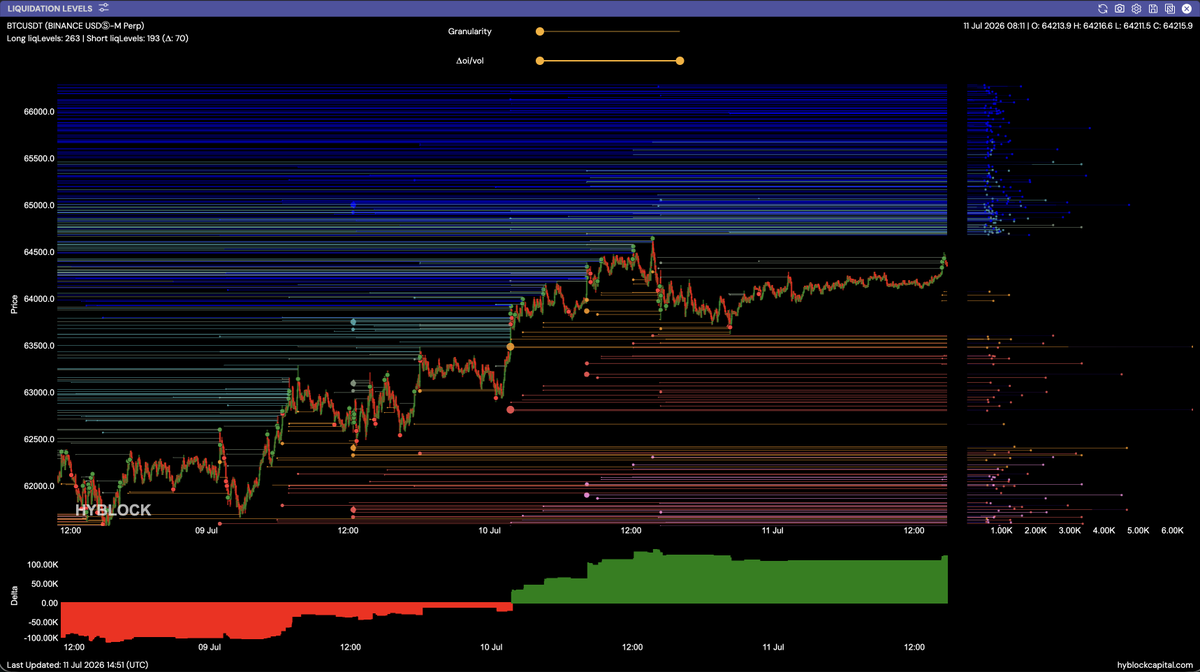Click the 65000.0 price axis label
Image resolution: width=1200 pixels, height=672 pixels.
[x=38, y=205]
